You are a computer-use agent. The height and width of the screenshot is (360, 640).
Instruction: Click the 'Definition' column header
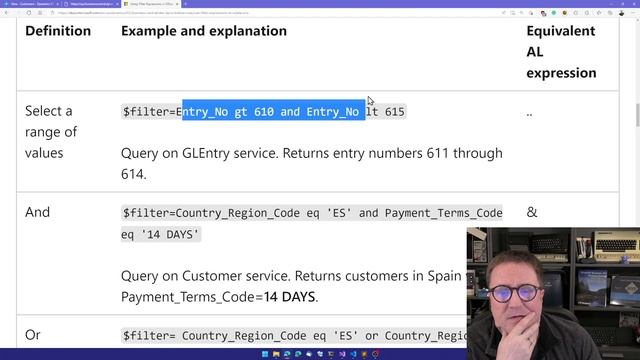(x=58, y=31)
